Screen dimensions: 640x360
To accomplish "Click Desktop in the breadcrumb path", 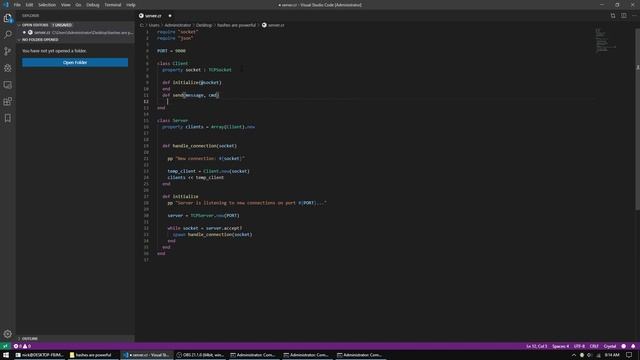I will click(x=204, y=25).
